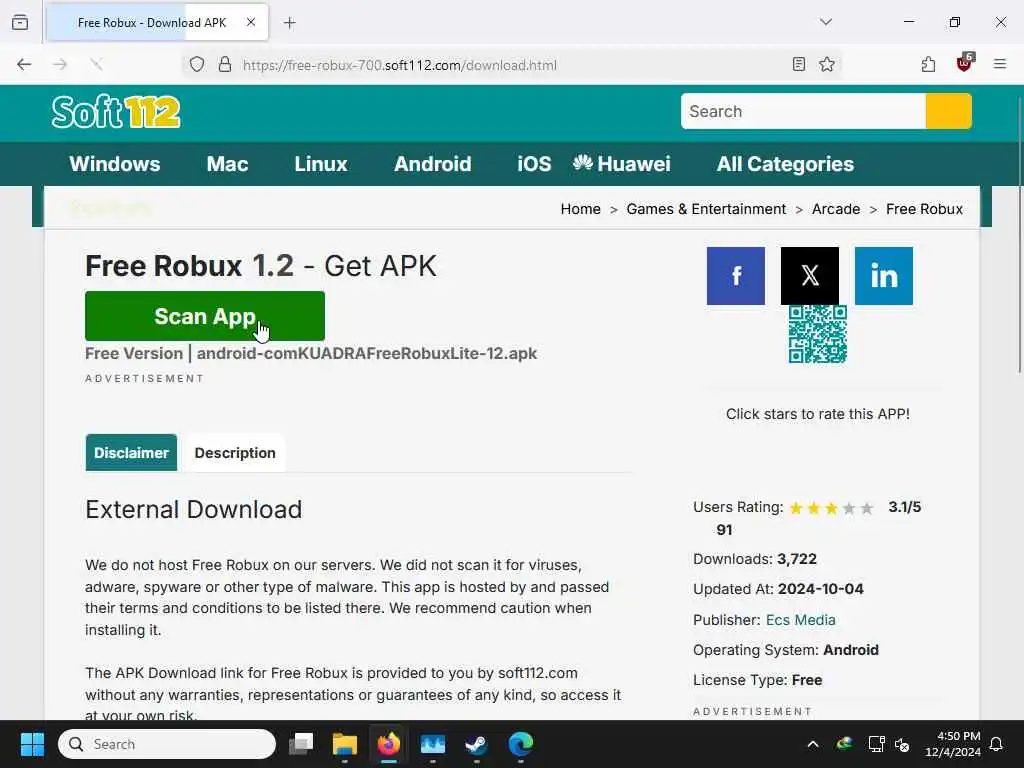Open Microsoft Edge from taskbar
This screenshot has width=1024, height=768.
tap(520, 744)
